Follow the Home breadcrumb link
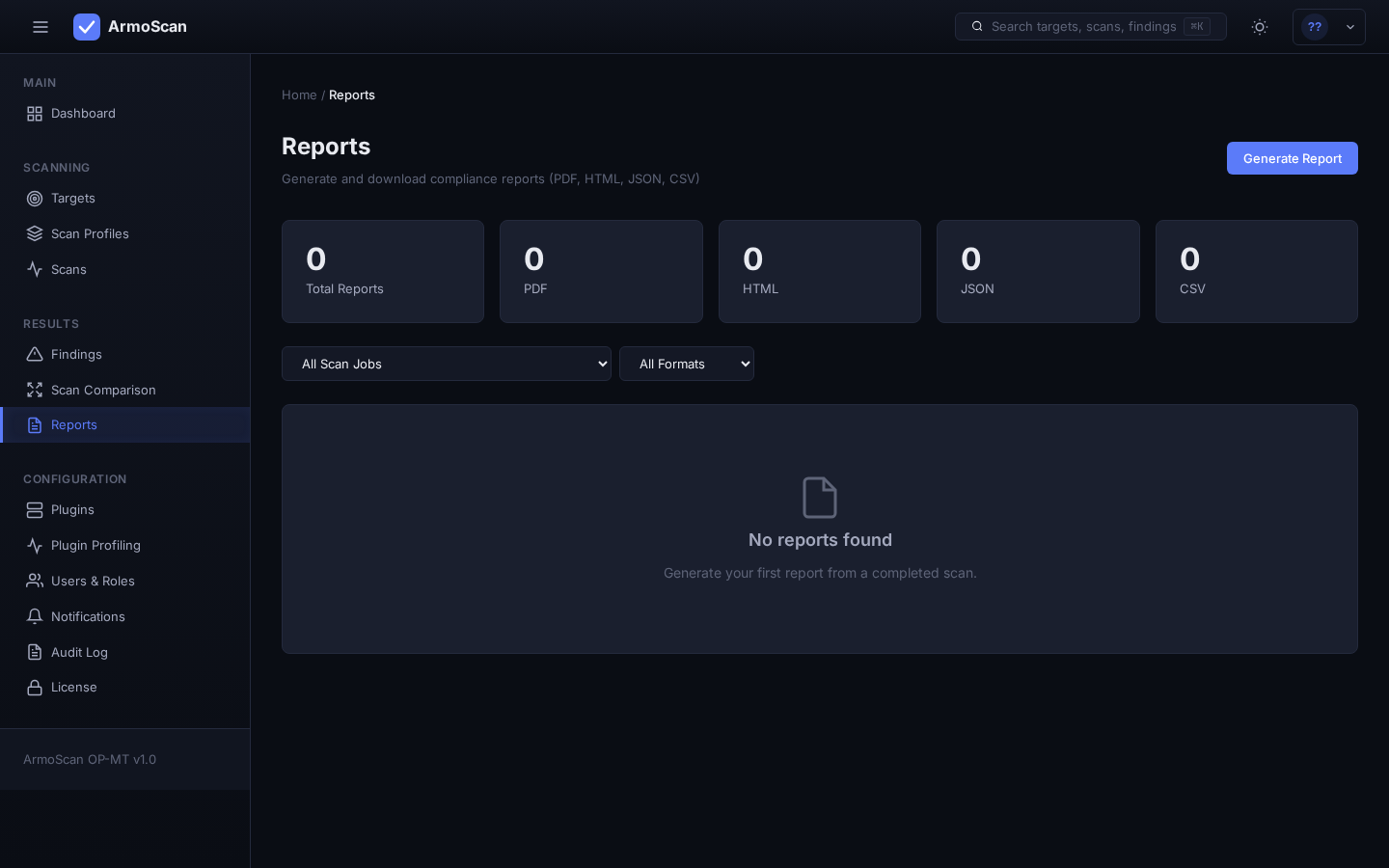This screenshot has height=868, width=1389. pyautogui.click(x=299, y=95)
